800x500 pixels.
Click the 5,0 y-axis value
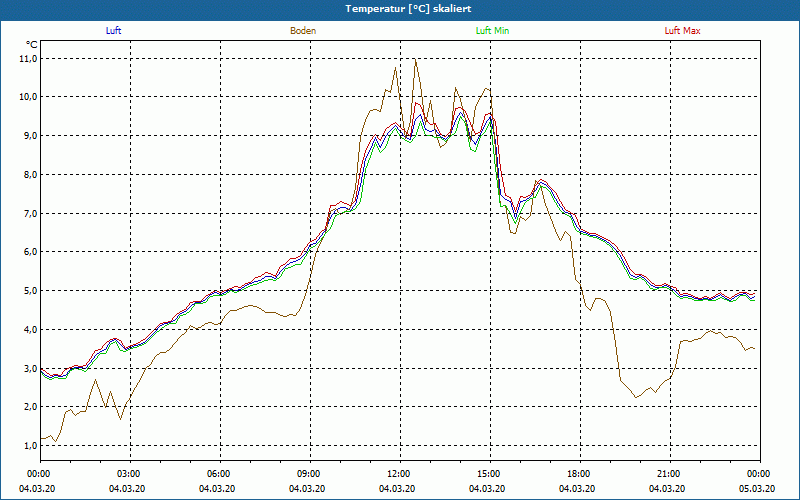(31, 291)
